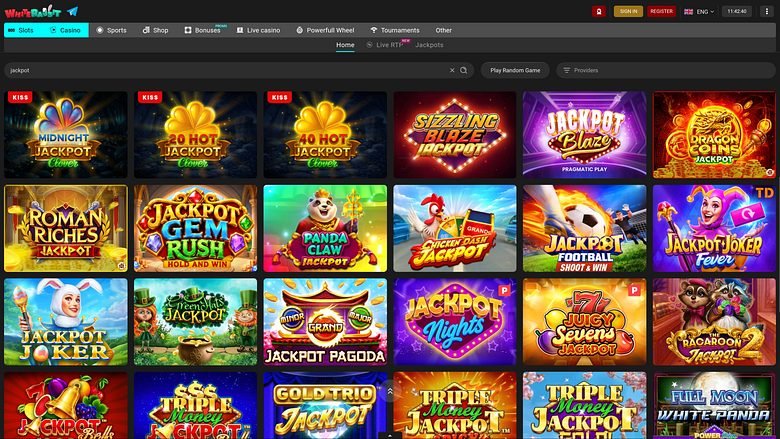Open the Bonuses menu item
Image resolution: width=780 pixels, height=439 pixels.
[203, 30]
